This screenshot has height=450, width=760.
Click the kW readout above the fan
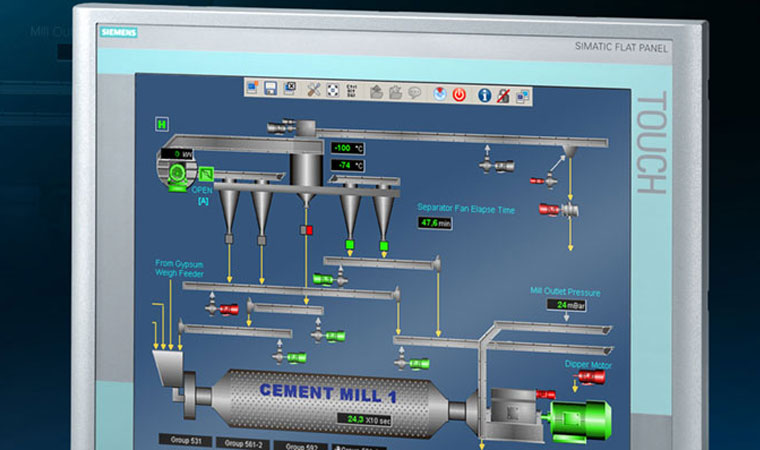click(177, 154)
